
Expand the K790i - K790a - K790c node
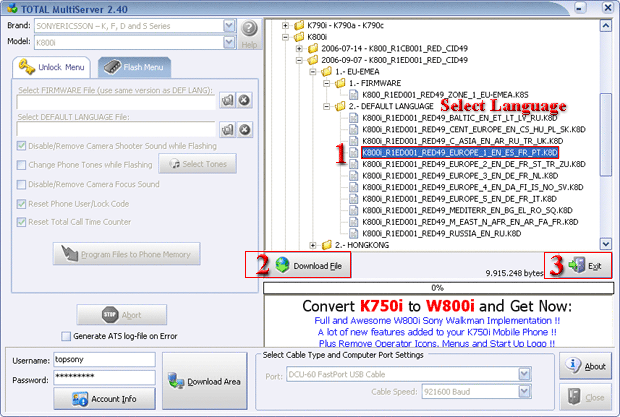pos(285,25)
